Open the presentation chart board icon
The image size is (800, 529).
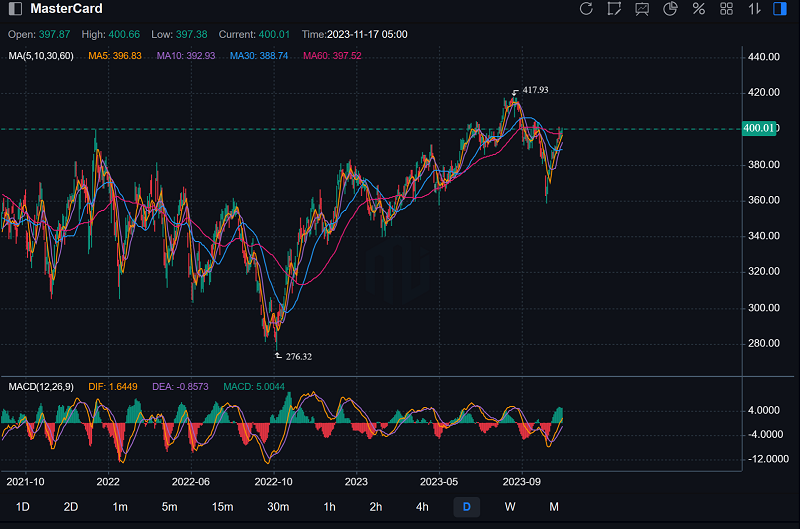642,9
